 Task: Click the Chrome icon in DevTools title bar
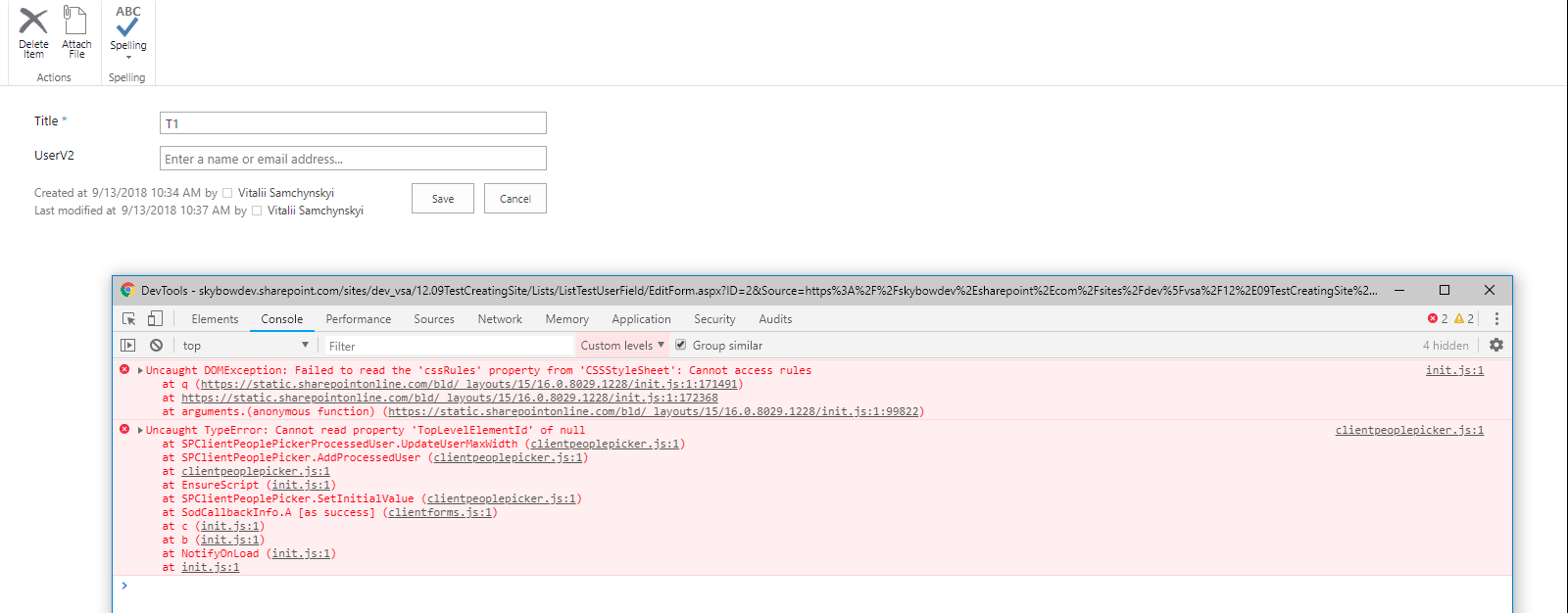point(127,290)
